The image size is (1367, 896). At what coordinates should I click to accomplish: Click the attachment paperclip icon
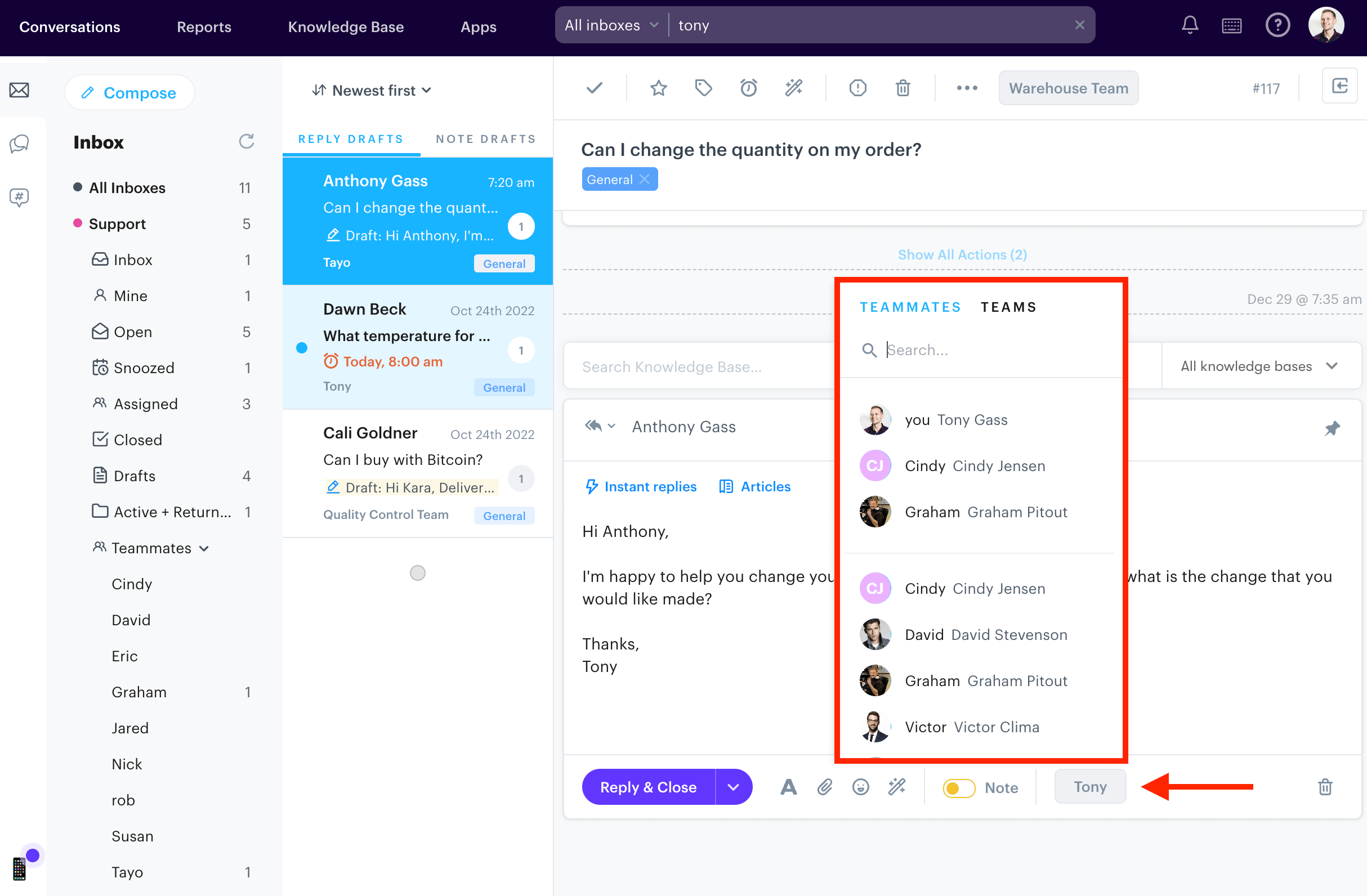pyautogui.click(x=825, y=787)
